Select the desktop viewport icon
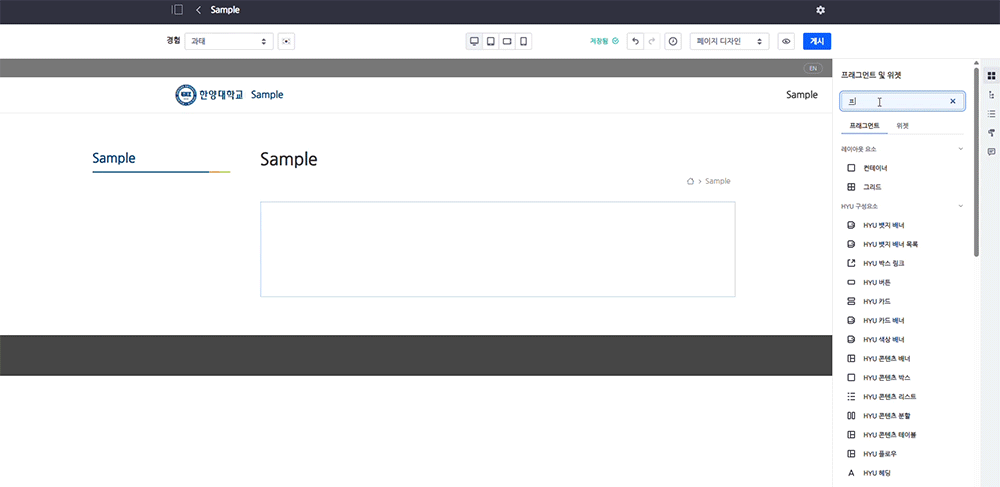This screenshot has height=487, width=1000. click(475, 42)
